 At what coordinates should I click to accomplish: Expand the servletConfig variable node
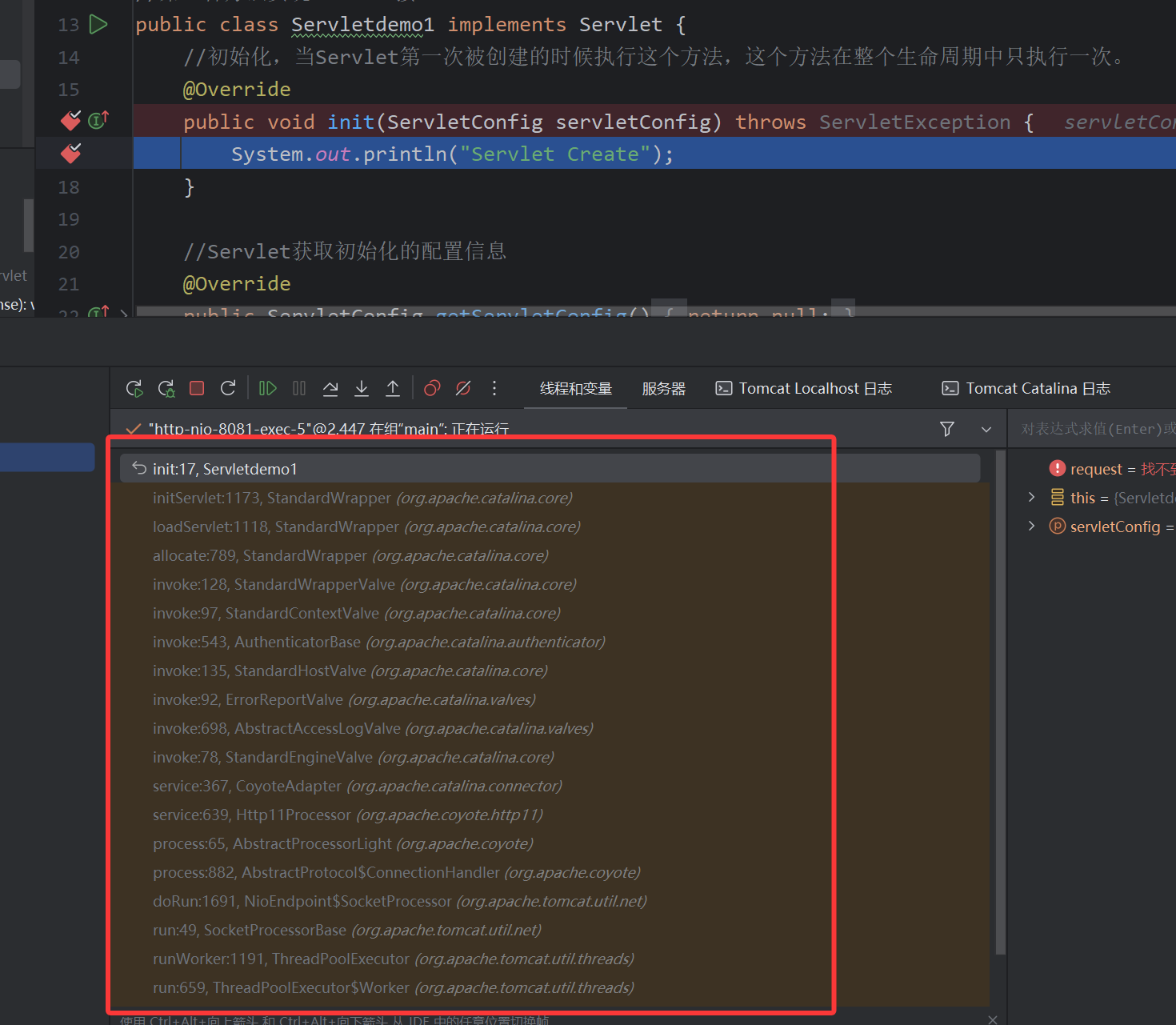(1031, 526)
